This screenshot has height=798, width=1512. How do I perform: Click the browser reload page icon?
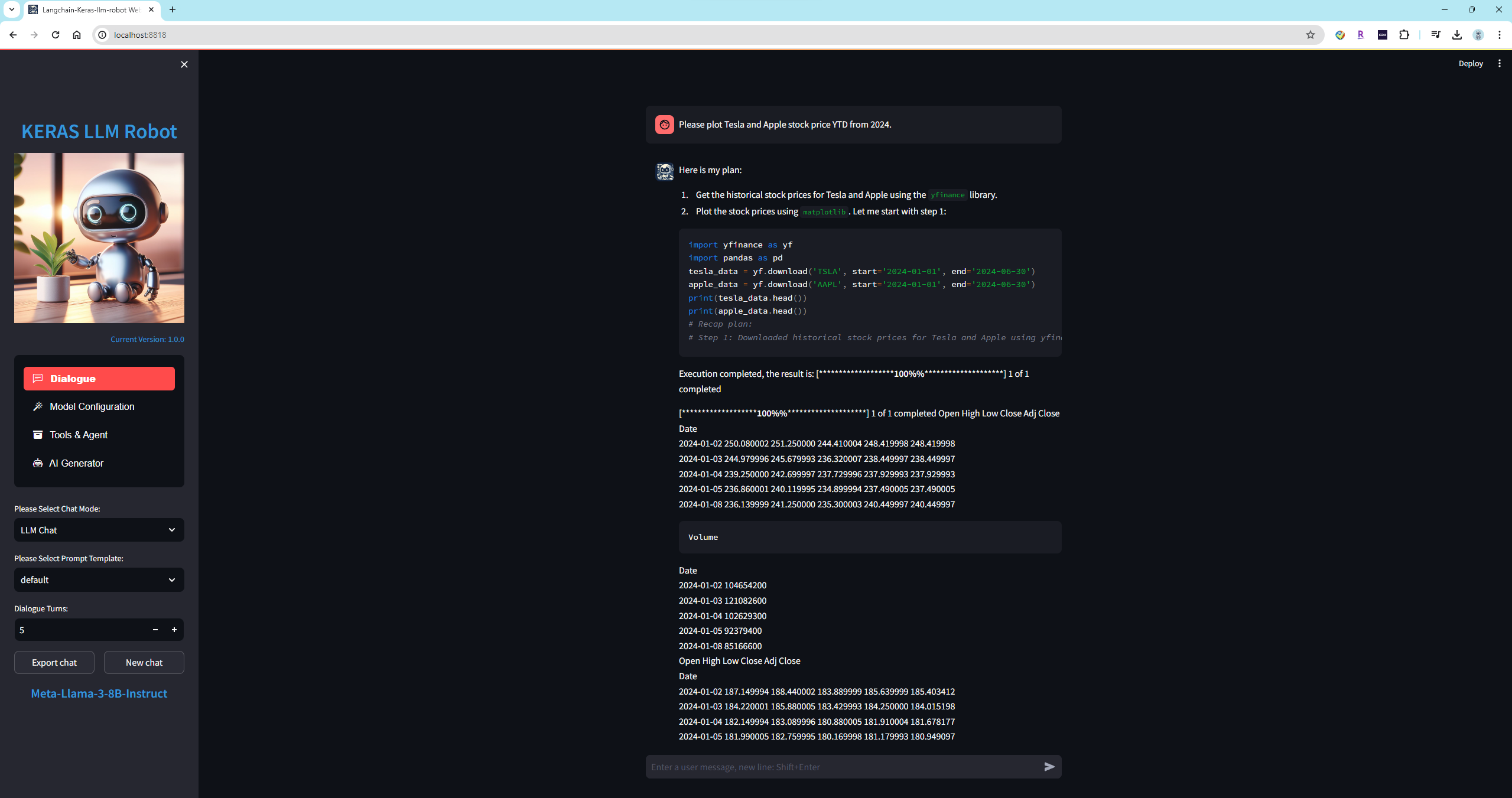[x=56, y=35]
